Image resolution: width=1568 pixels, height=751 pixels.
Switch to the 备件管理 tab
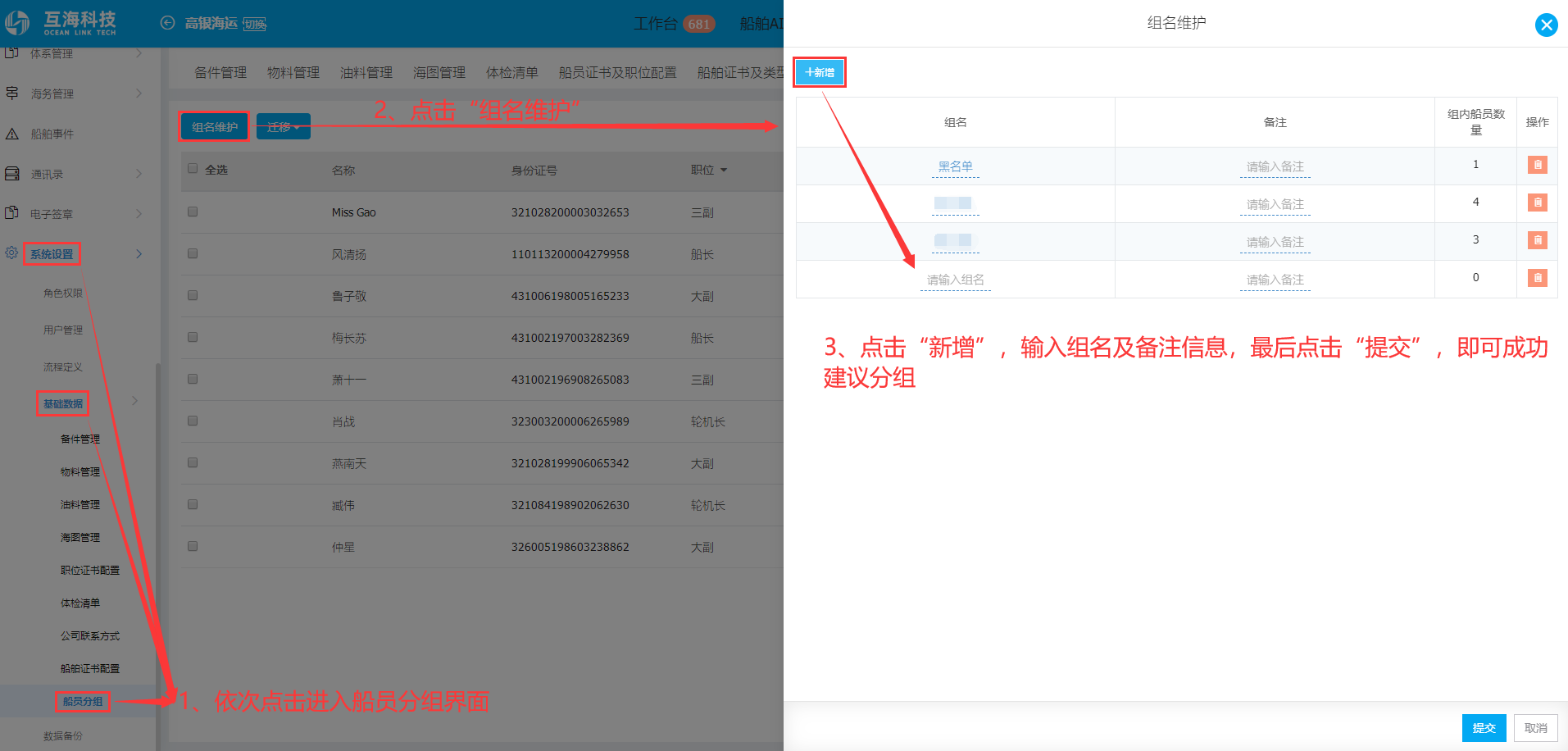220,72
